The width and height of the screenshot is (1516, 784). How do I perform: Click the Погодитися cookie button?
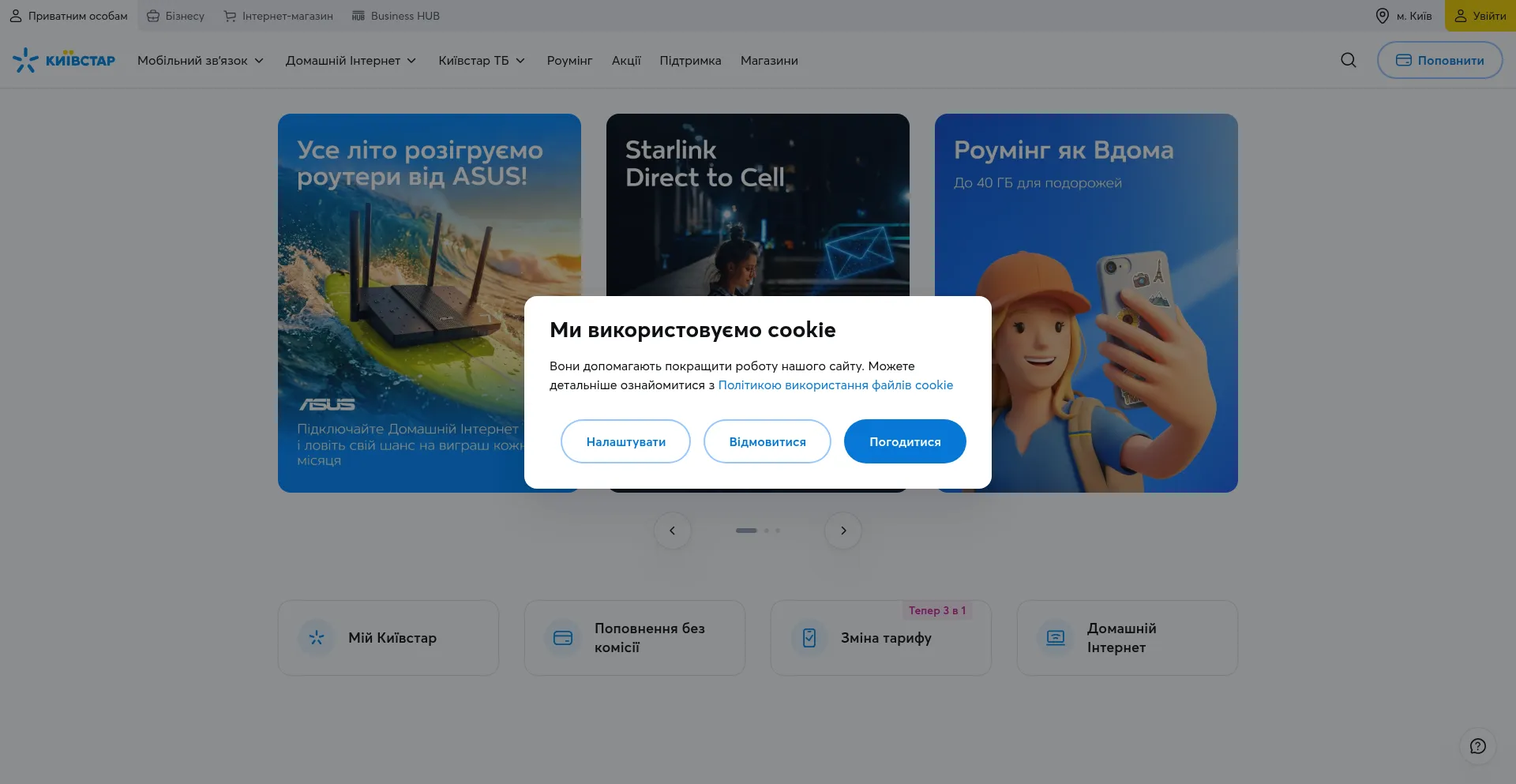coord(905,441)
